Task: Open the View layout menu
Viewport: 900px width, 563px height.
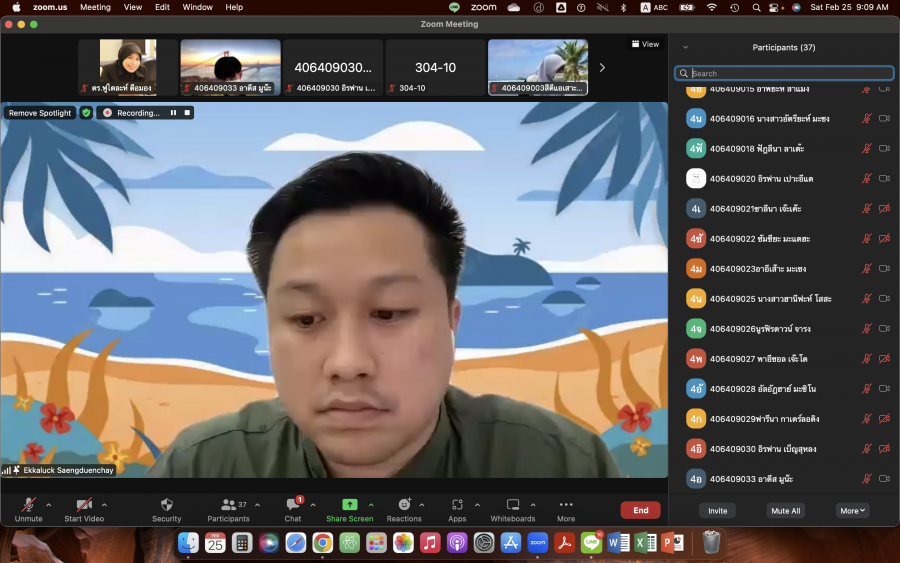Action: click(645, 44)
